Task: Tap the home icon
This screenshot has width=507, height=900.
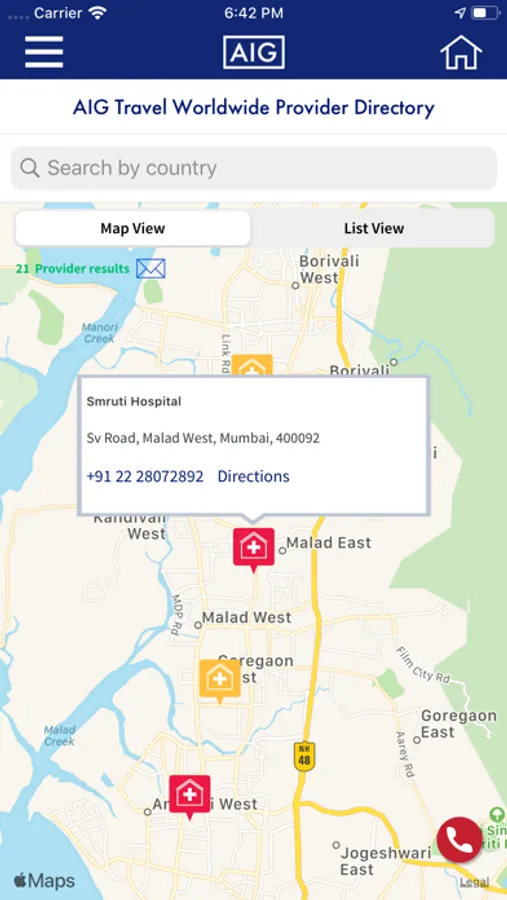Action: point(461,52)
